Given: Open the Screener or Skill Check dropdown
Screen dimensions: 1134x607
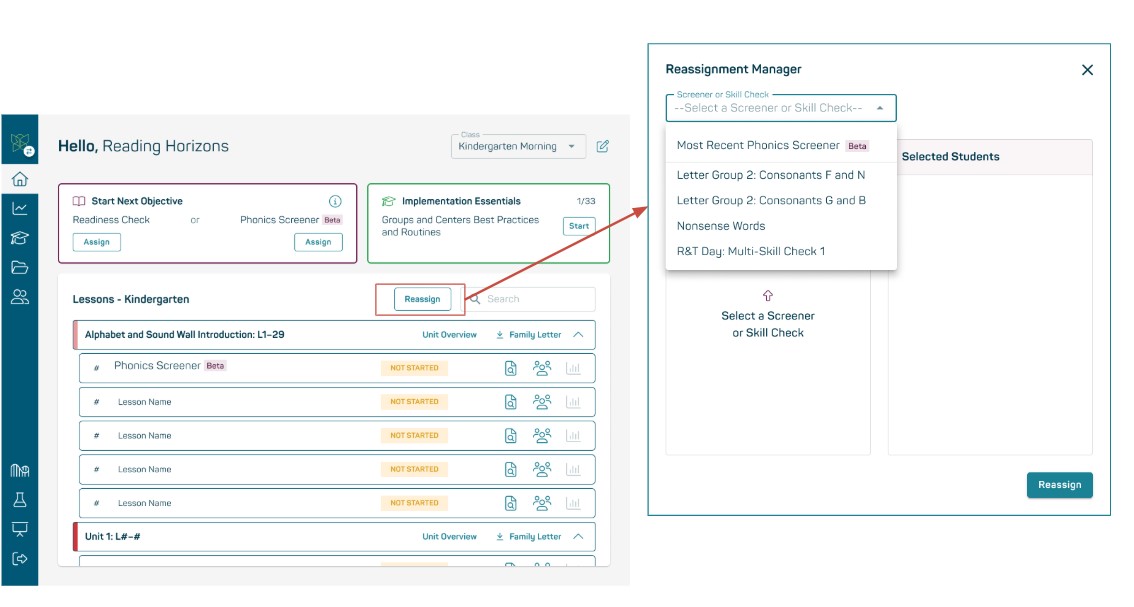Looking at the screenshot, I should tap(780, 108).
